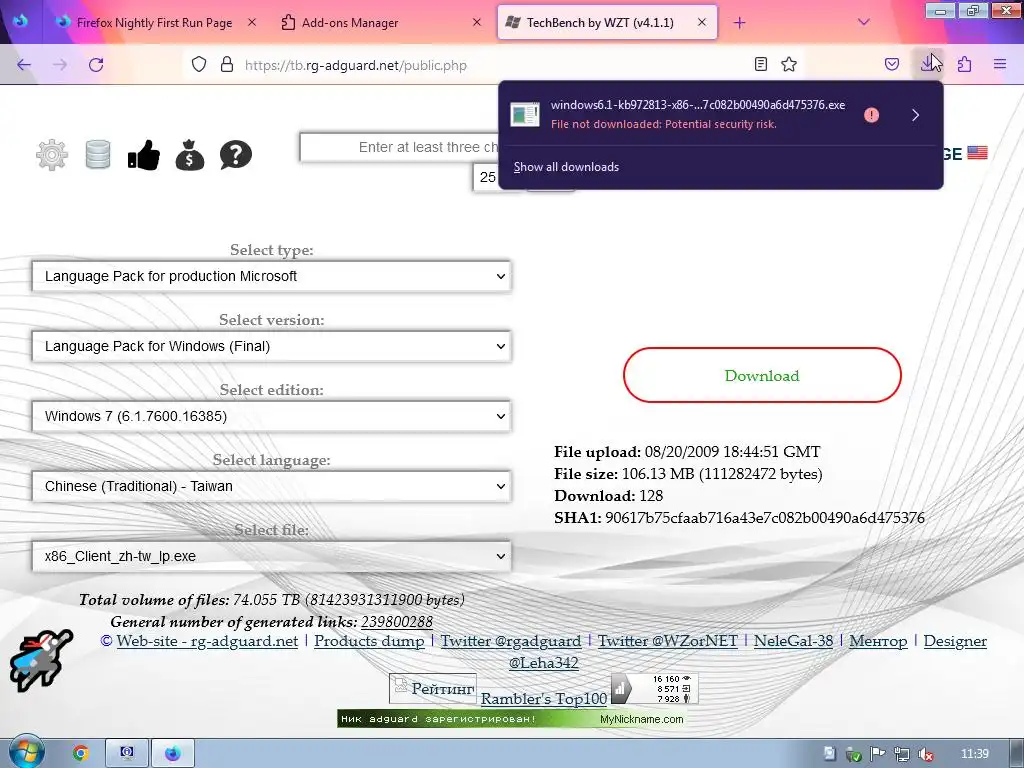Open the Firefox hamburger menu
Image resolution: width=1024 pixels, height=768 pixels.
(x=1000, y=65)
